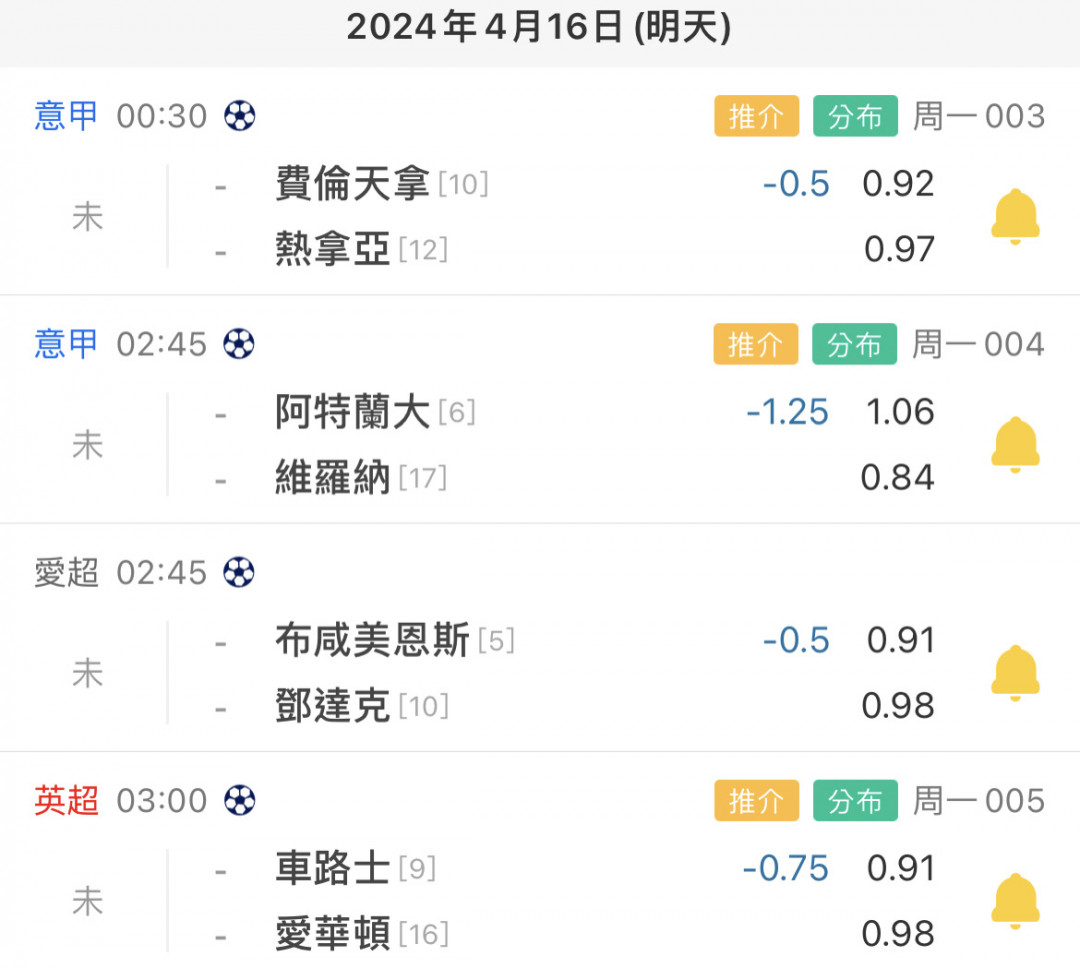The height and width of the screenshot is (968, 1080).
Task: Open 分布 for match 周一003
Action: 855,116
